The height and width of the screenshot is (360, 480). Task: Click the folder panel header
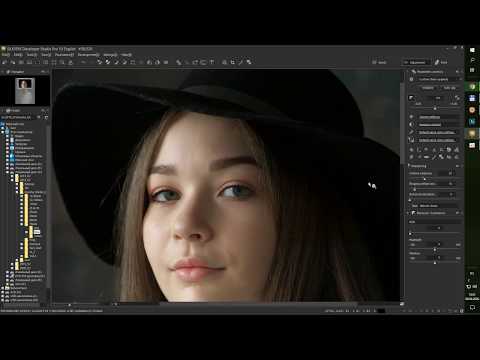25,110
